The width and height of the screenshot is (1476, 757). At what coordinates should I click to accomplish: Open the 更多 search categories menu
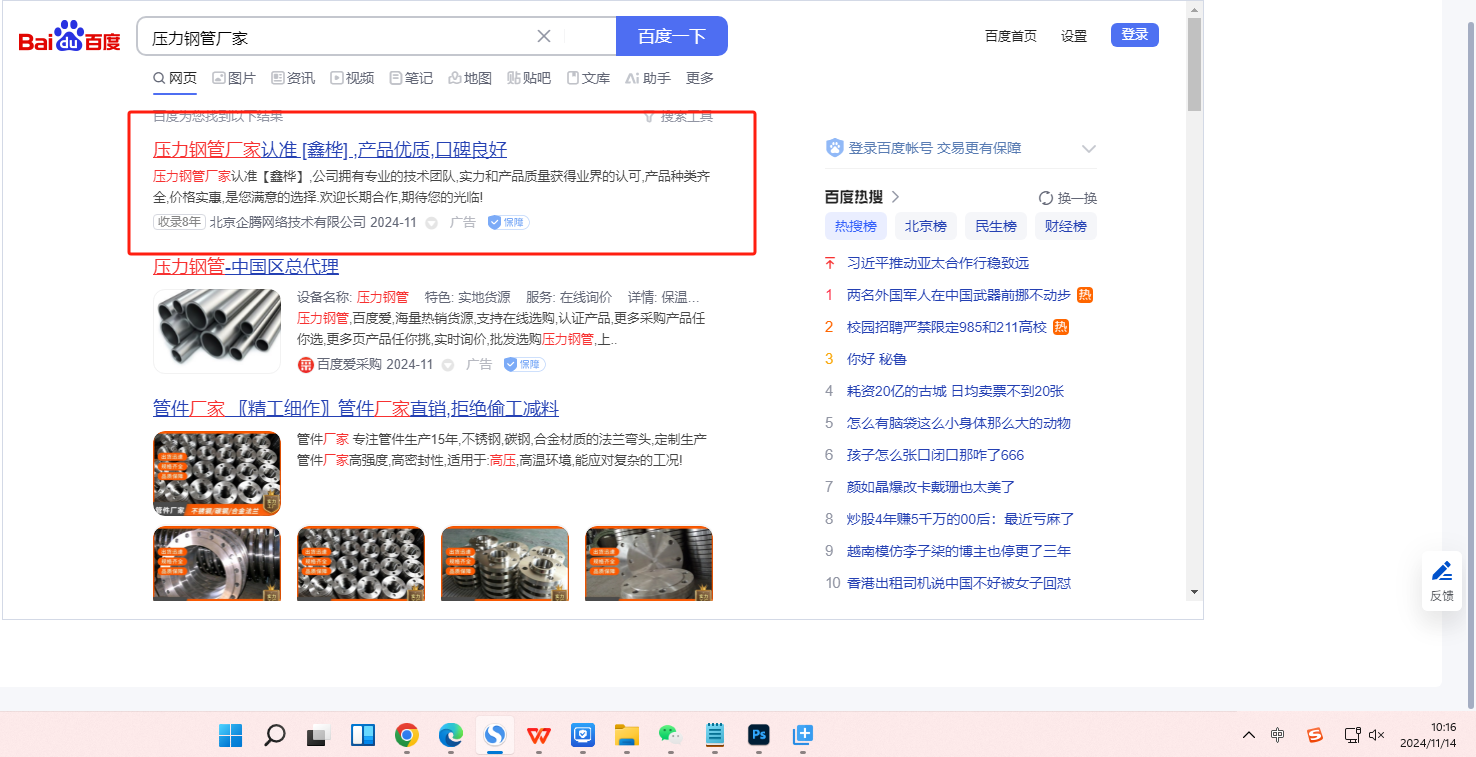(700, 78)
